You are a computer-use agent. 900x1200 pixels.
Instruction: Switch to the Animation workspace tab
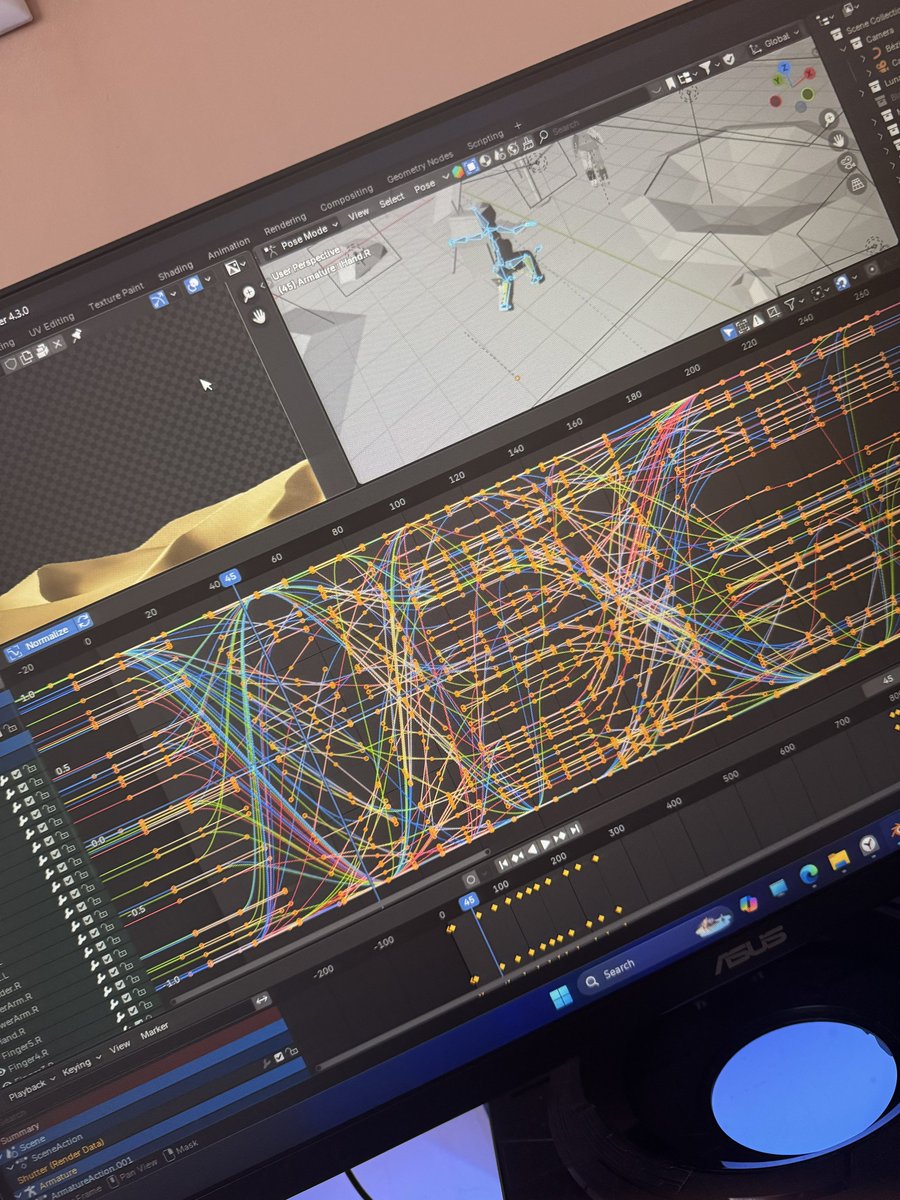229,248
